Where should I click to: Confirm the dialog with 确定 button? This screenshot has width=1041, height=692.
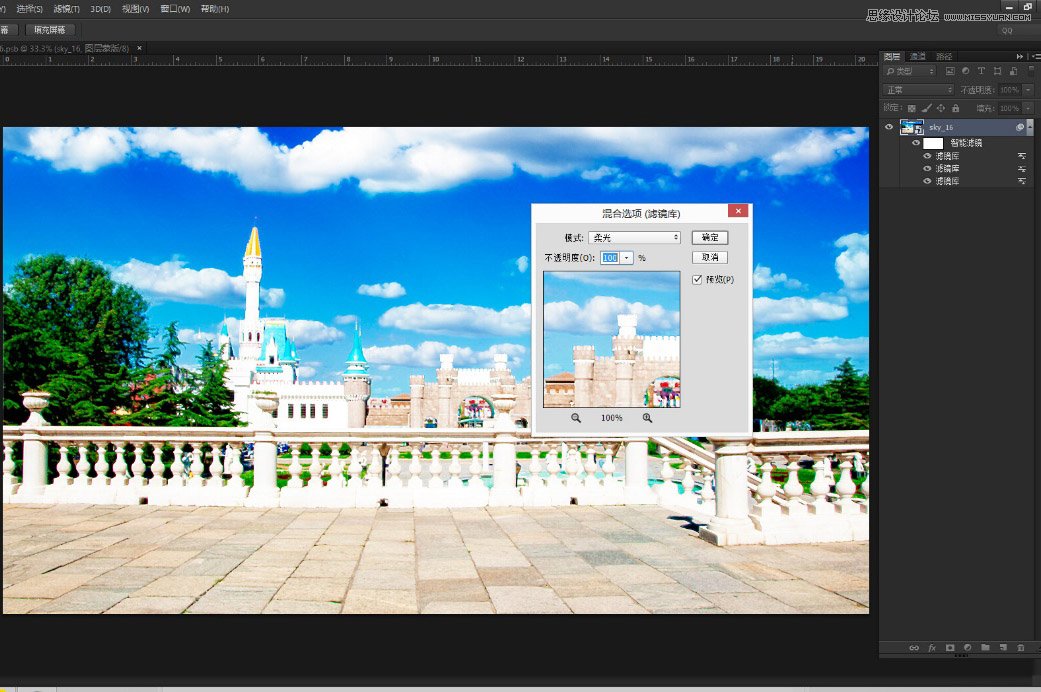(x=710, y=237)
